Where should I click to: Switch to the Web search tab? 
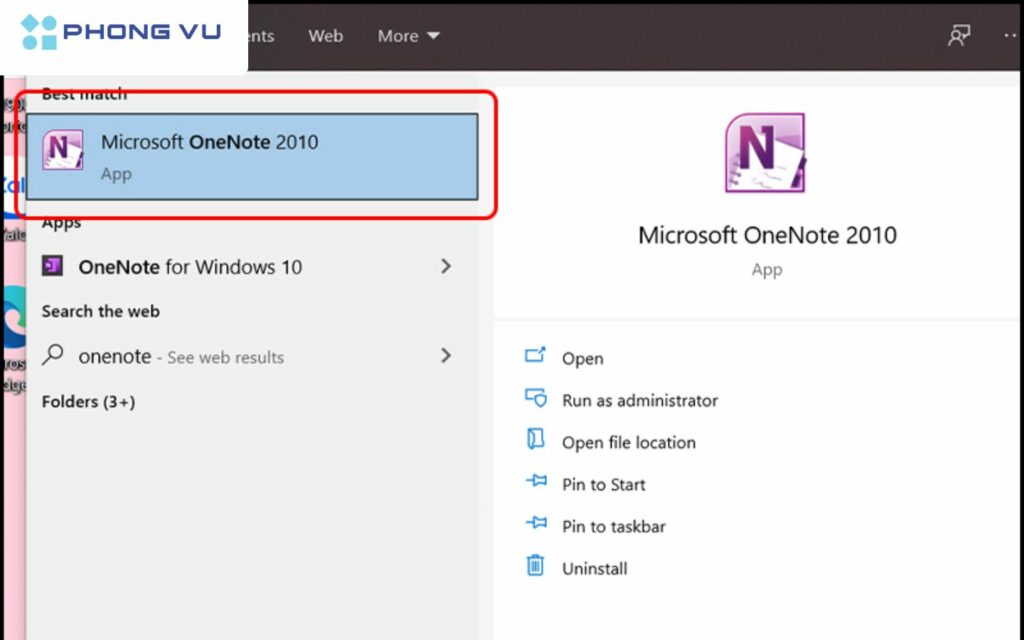325,35
